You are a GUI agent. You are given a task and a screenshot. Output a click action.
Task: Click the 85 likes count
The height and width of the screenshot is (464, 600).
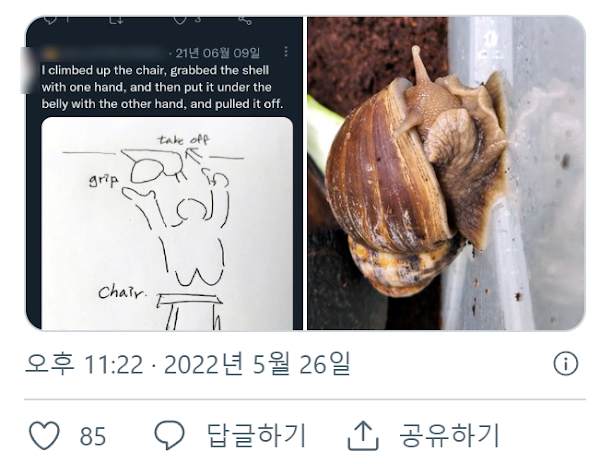click(93, 436)
